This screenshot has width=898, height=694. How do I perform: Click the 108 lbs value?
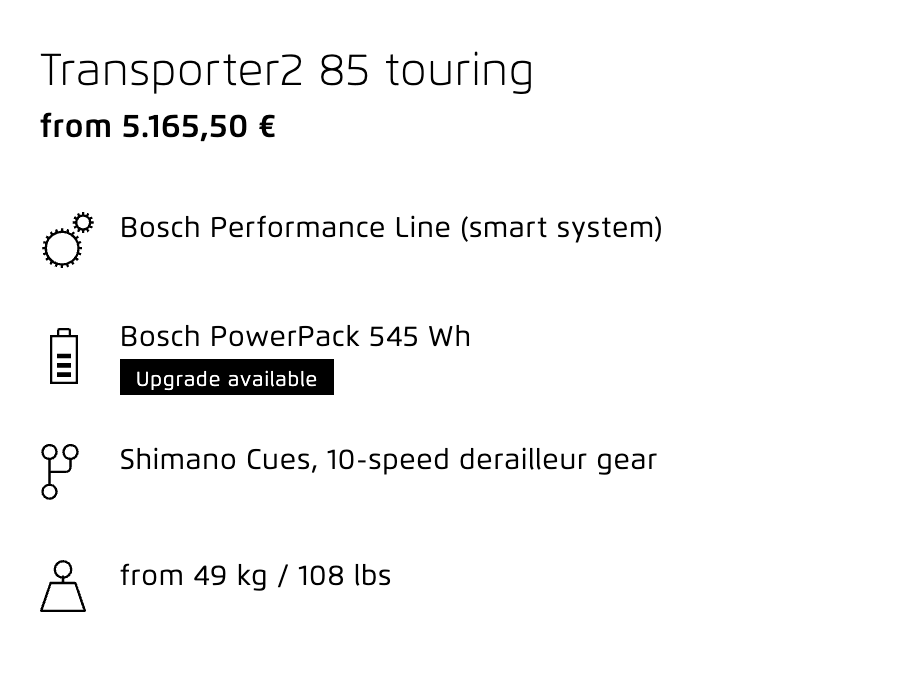(x=345, y=575)
